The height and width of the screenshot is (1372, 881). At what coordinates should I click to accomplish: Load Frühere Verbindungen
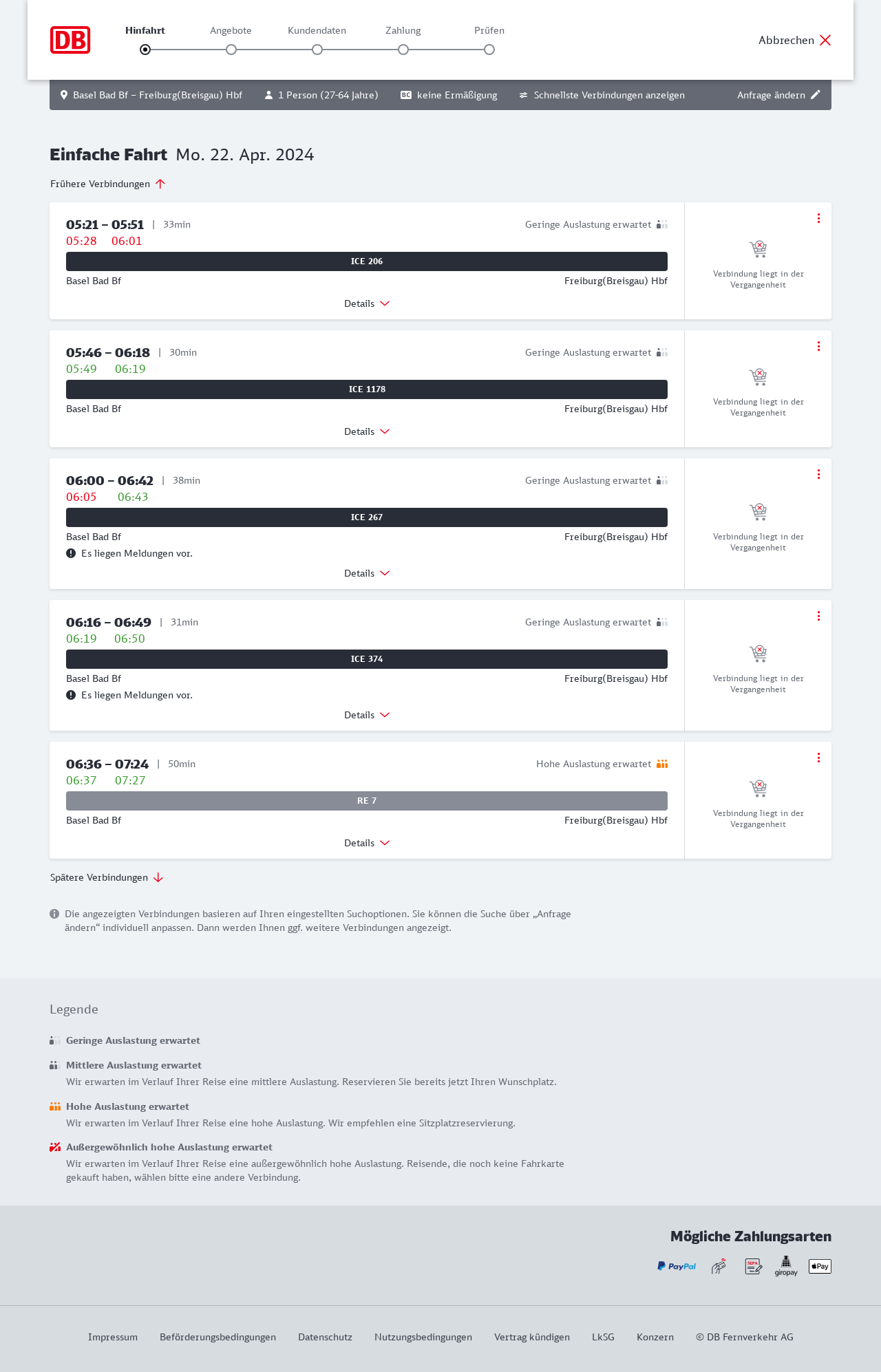108,184
